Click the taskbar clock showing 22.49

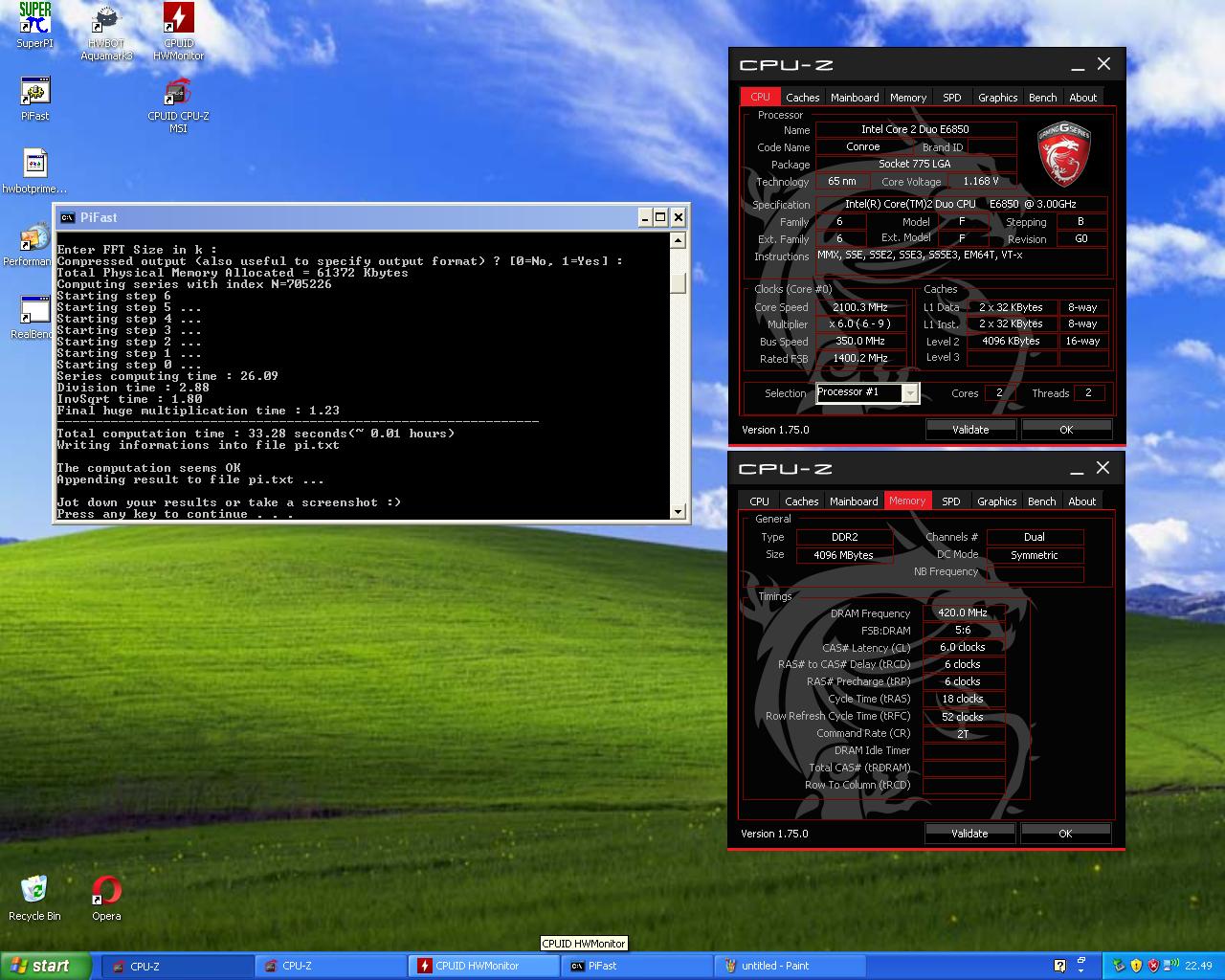point(1198,966)
